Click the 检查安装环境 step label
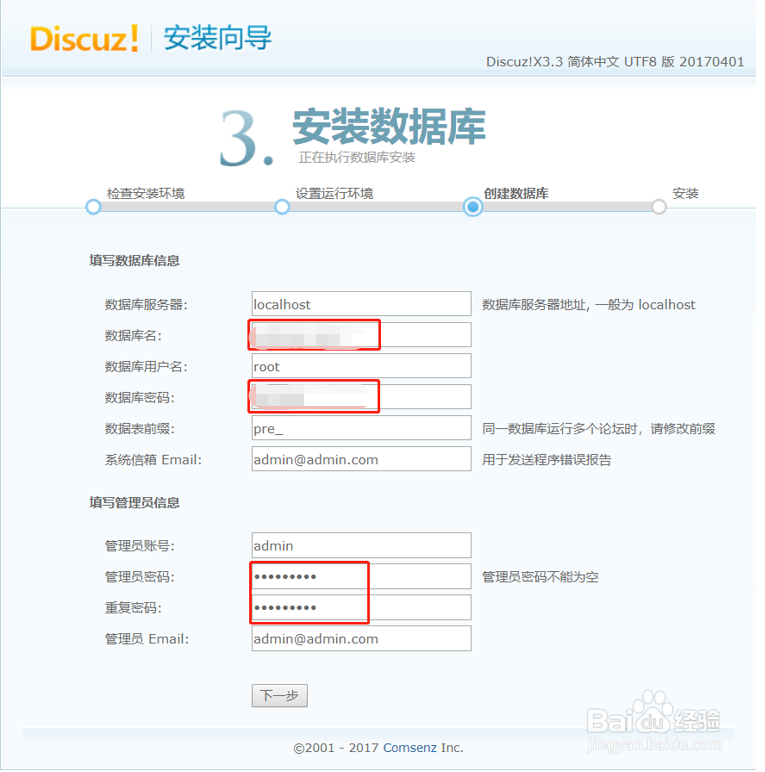765x772 pixels. click(146, 193)
